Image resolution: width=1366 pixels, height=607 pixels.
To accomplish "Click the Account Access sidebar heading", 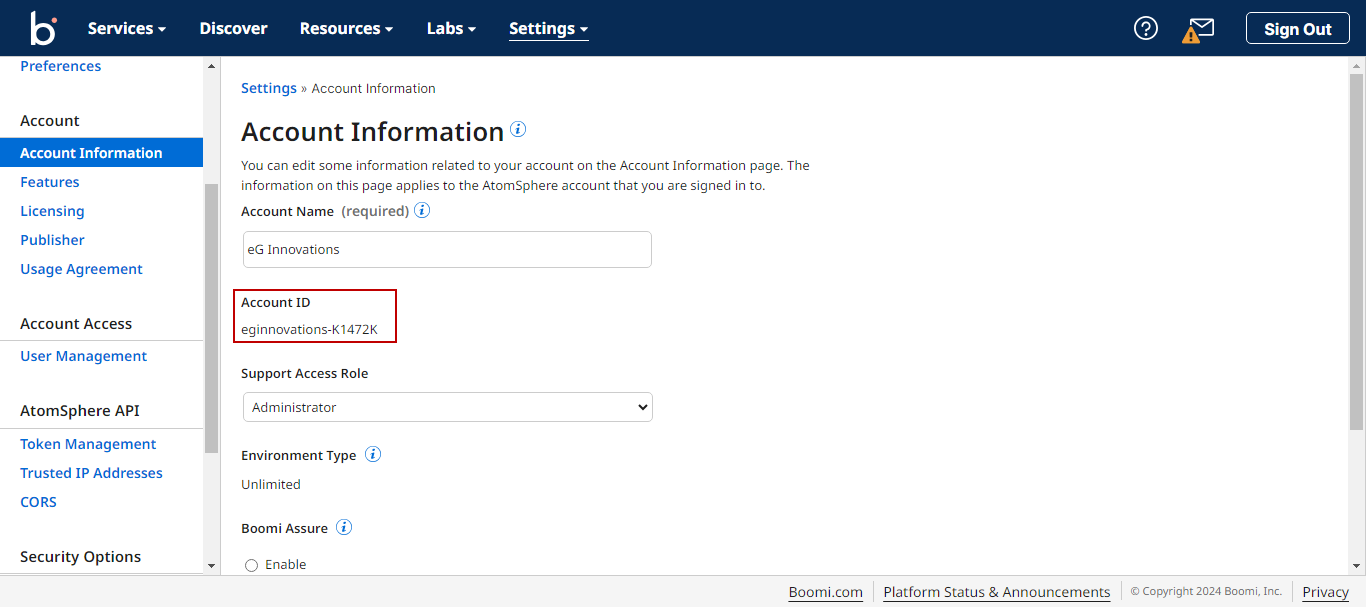I will point(76,324).
